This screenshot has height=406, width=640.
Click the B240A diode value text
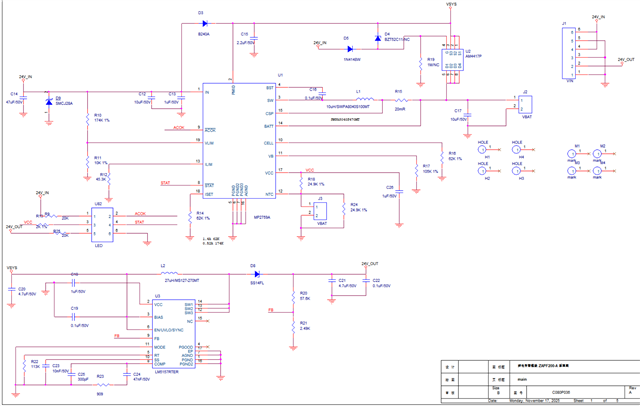(204, 35)
